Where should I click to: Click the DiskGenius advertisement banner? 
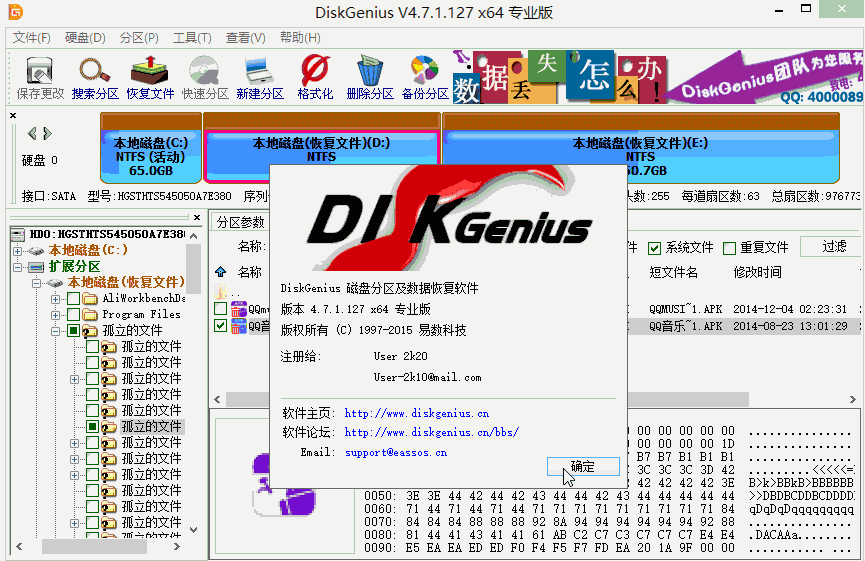tap(658, 77)
